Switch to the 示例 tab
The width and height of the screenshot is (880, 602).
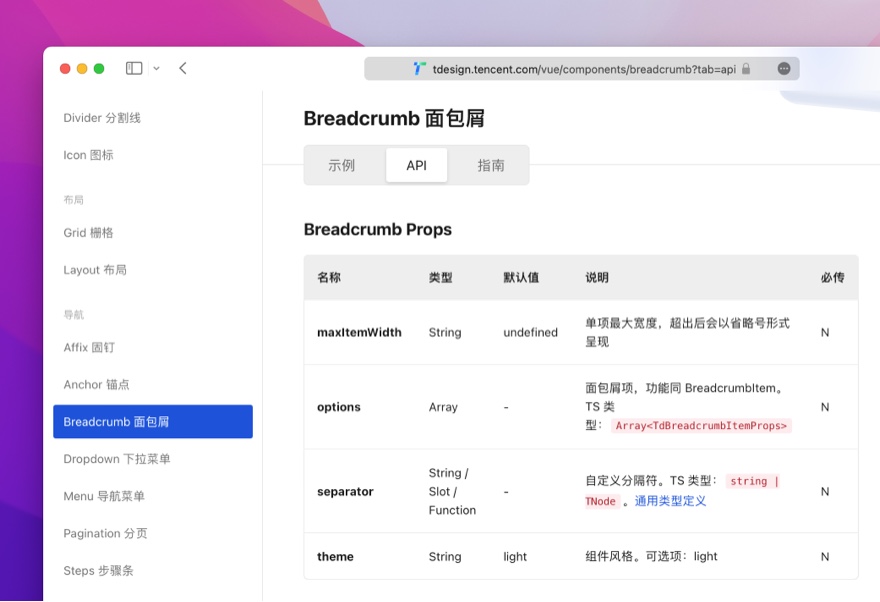pos(344,165)
